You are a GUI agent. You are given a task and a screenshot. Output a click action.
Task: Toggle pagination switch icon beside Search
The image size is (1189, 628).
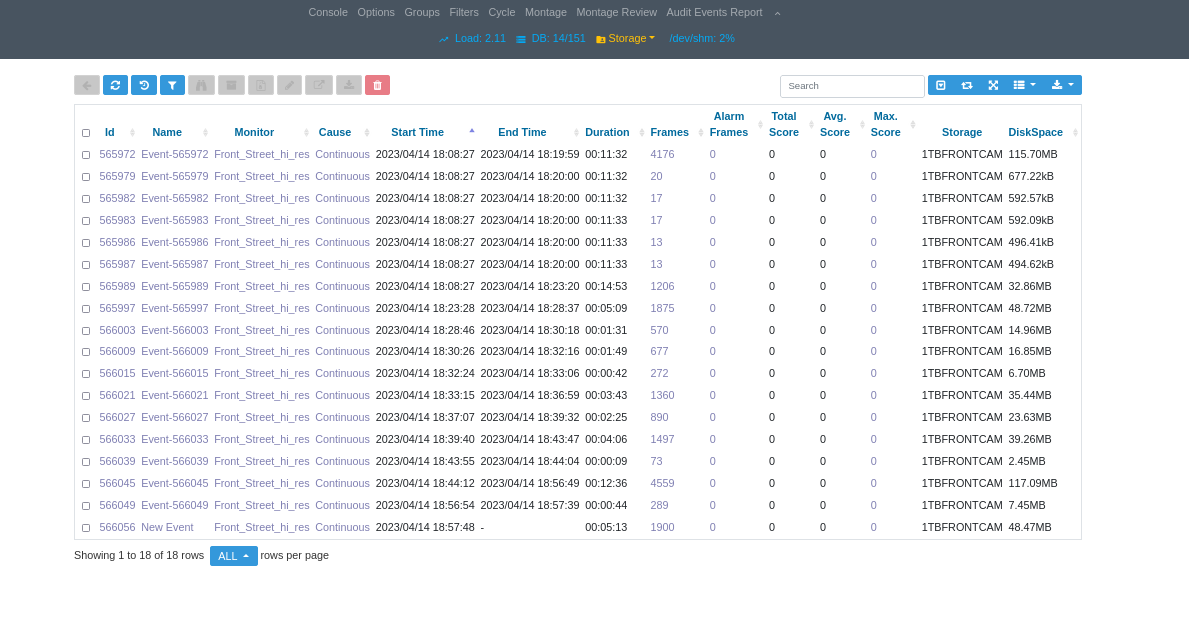941,85
